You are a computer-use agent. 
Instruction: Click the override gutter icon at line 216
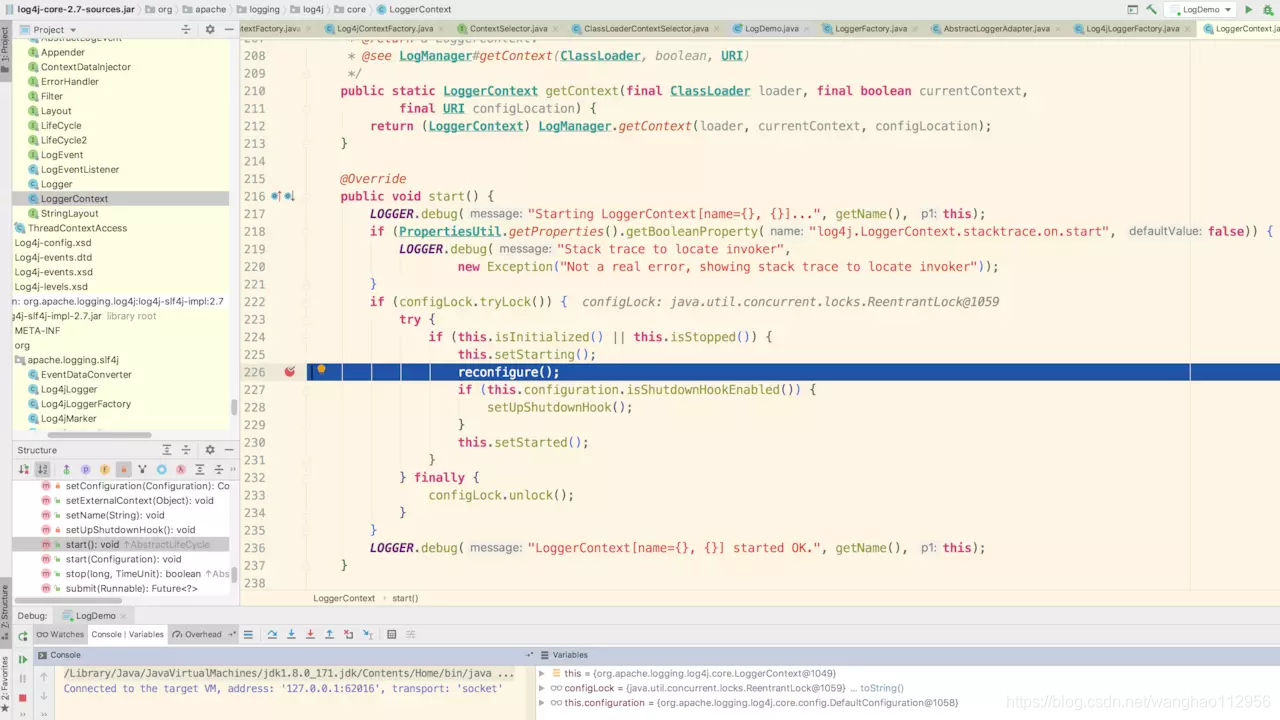pyautogui.click(x=278, y=196)
